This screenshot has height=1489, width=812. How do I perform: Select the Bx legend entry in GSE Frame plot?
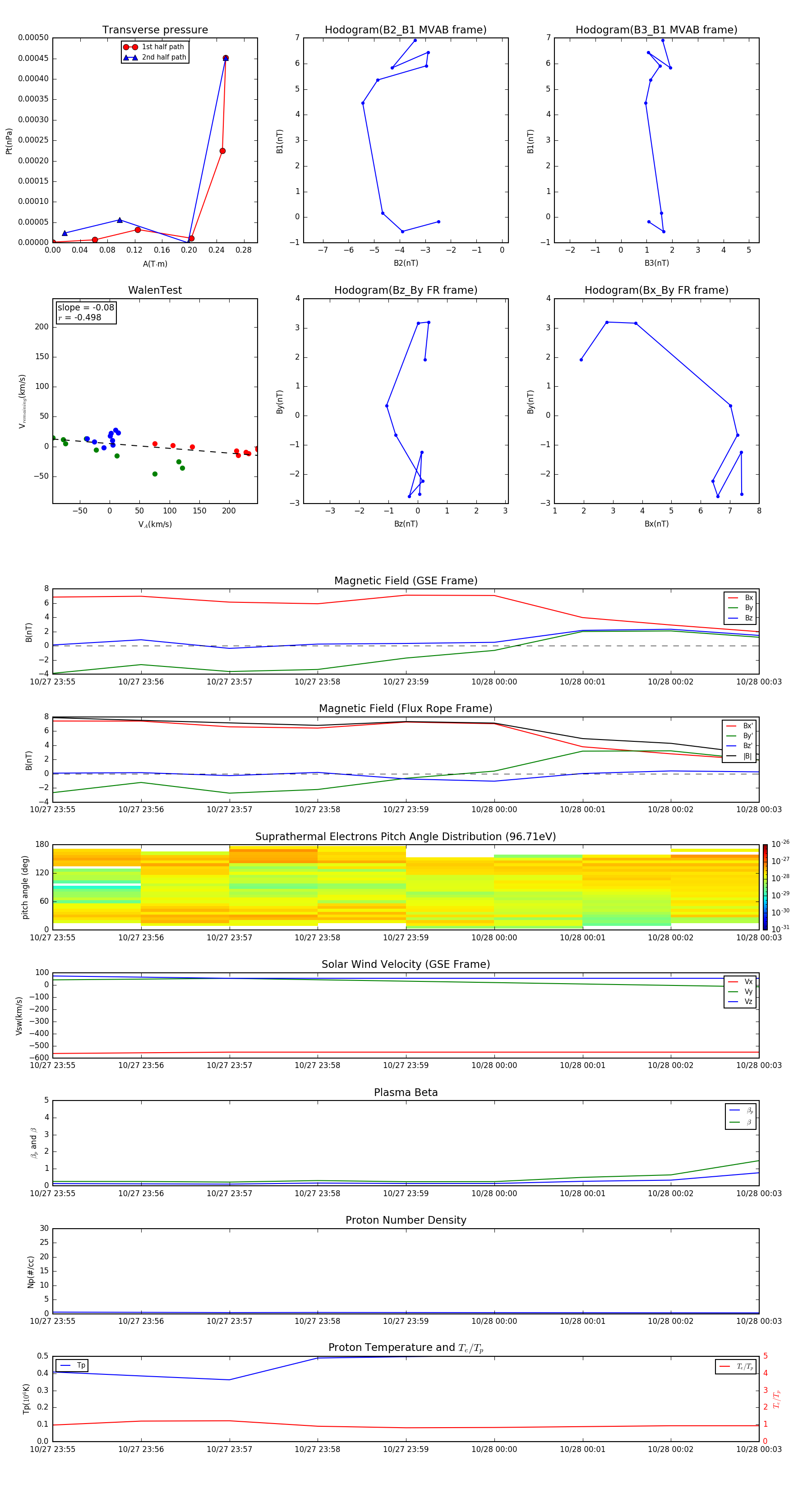(x=740, y=598)
